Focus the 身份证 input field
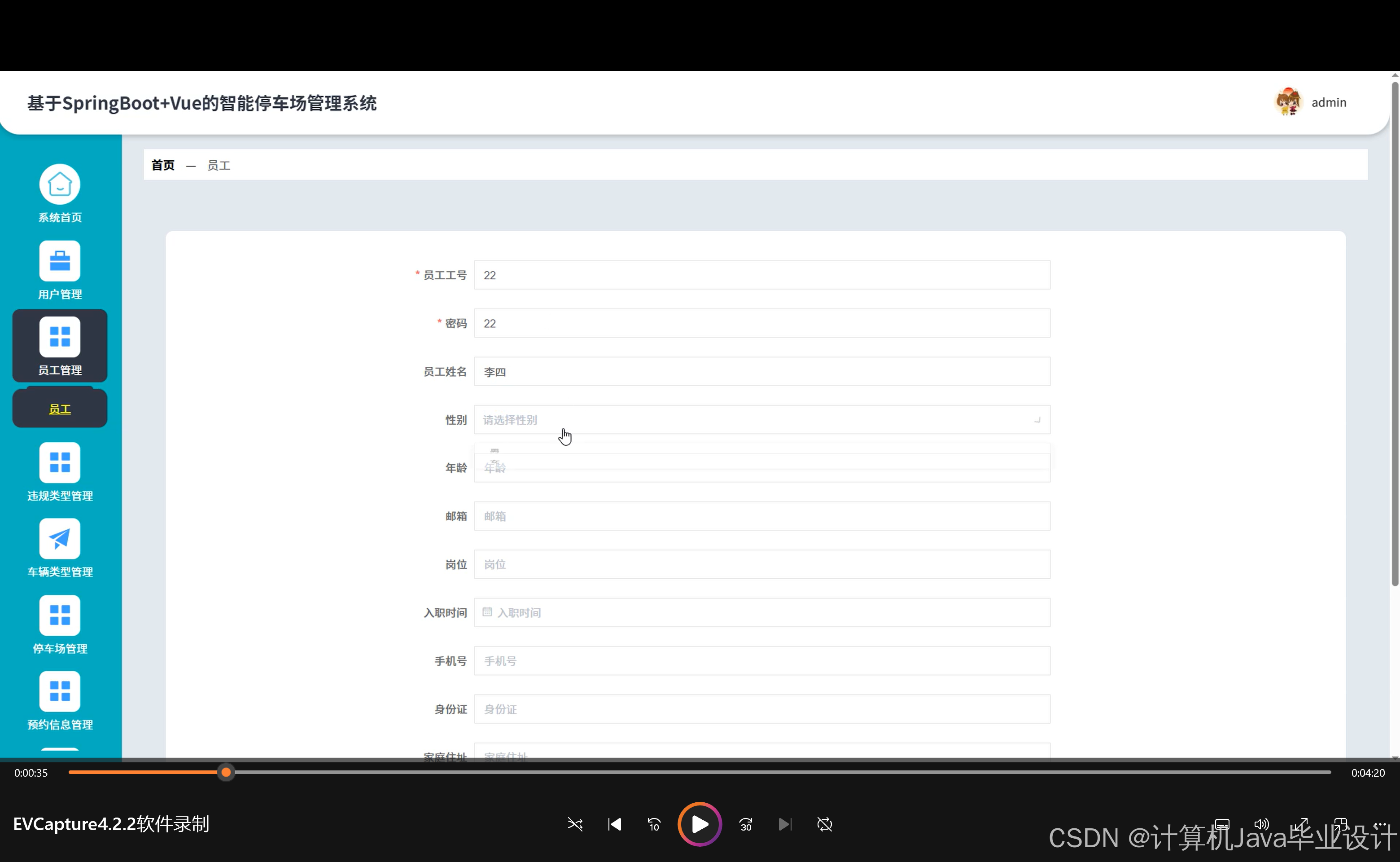The width and height of the screenshot is (1400, 862). tap(762, 709)
